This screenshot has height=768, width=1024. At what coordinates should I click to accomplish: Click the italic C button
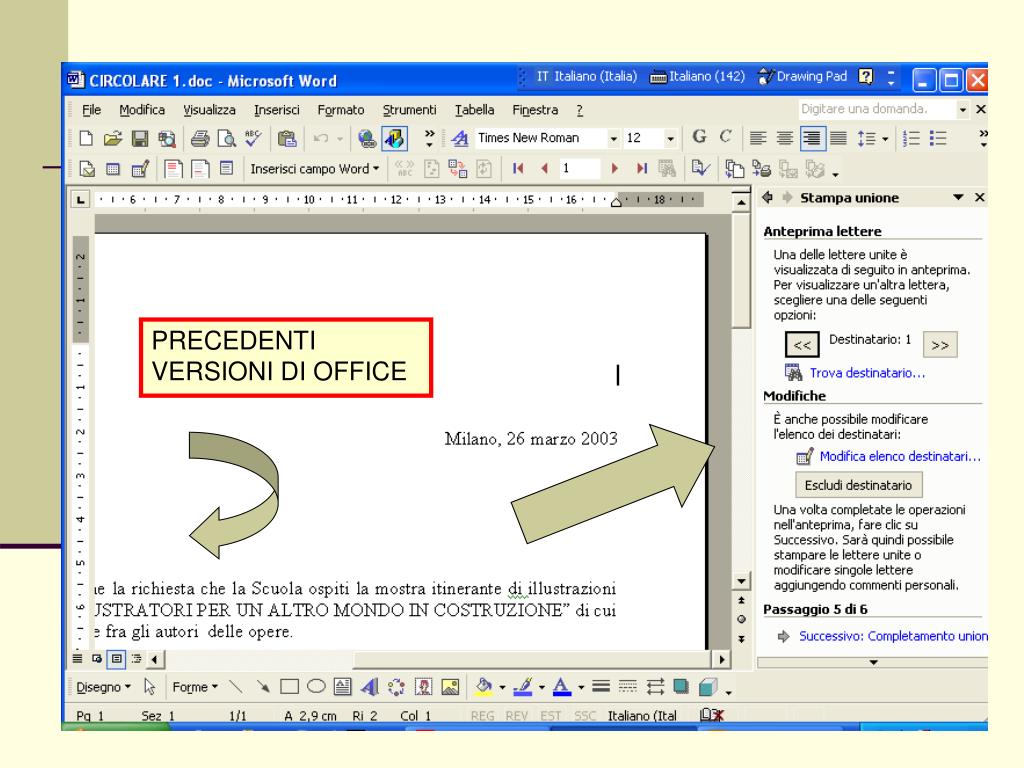click(725, 136)
